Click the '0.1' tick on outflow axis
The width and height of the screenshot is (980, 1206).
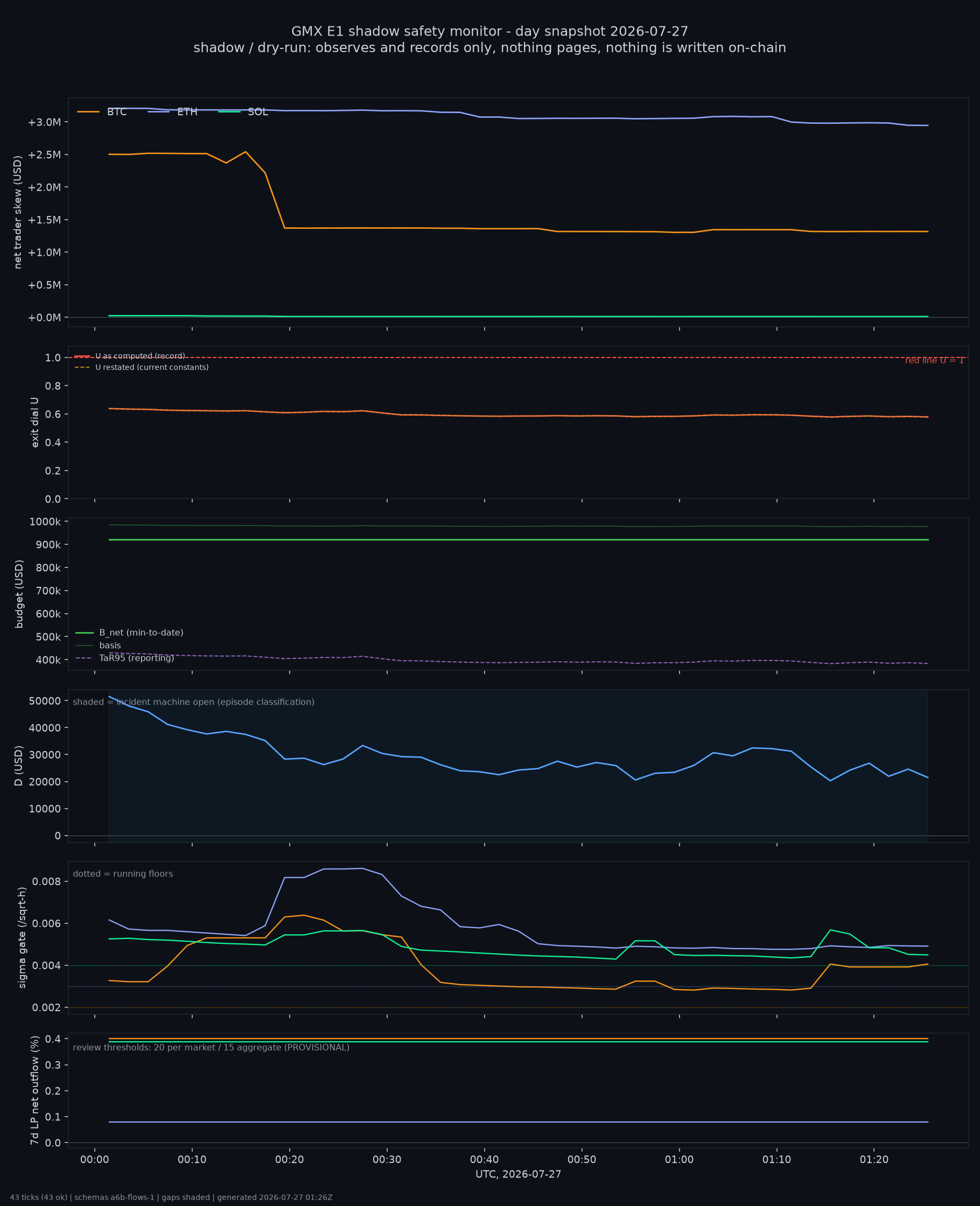click(53, 1117)
